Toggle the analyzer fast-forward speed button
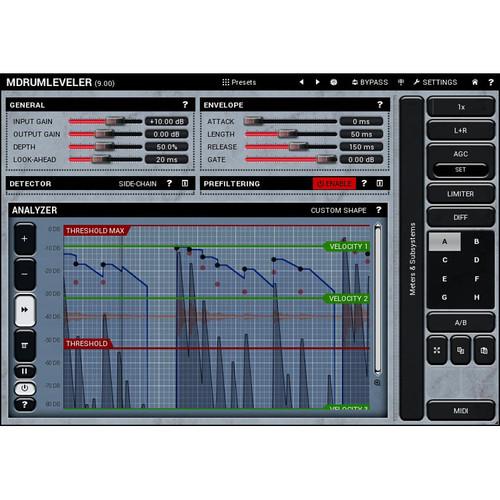This screenshot has height=500, width=500. coord(25,310)
